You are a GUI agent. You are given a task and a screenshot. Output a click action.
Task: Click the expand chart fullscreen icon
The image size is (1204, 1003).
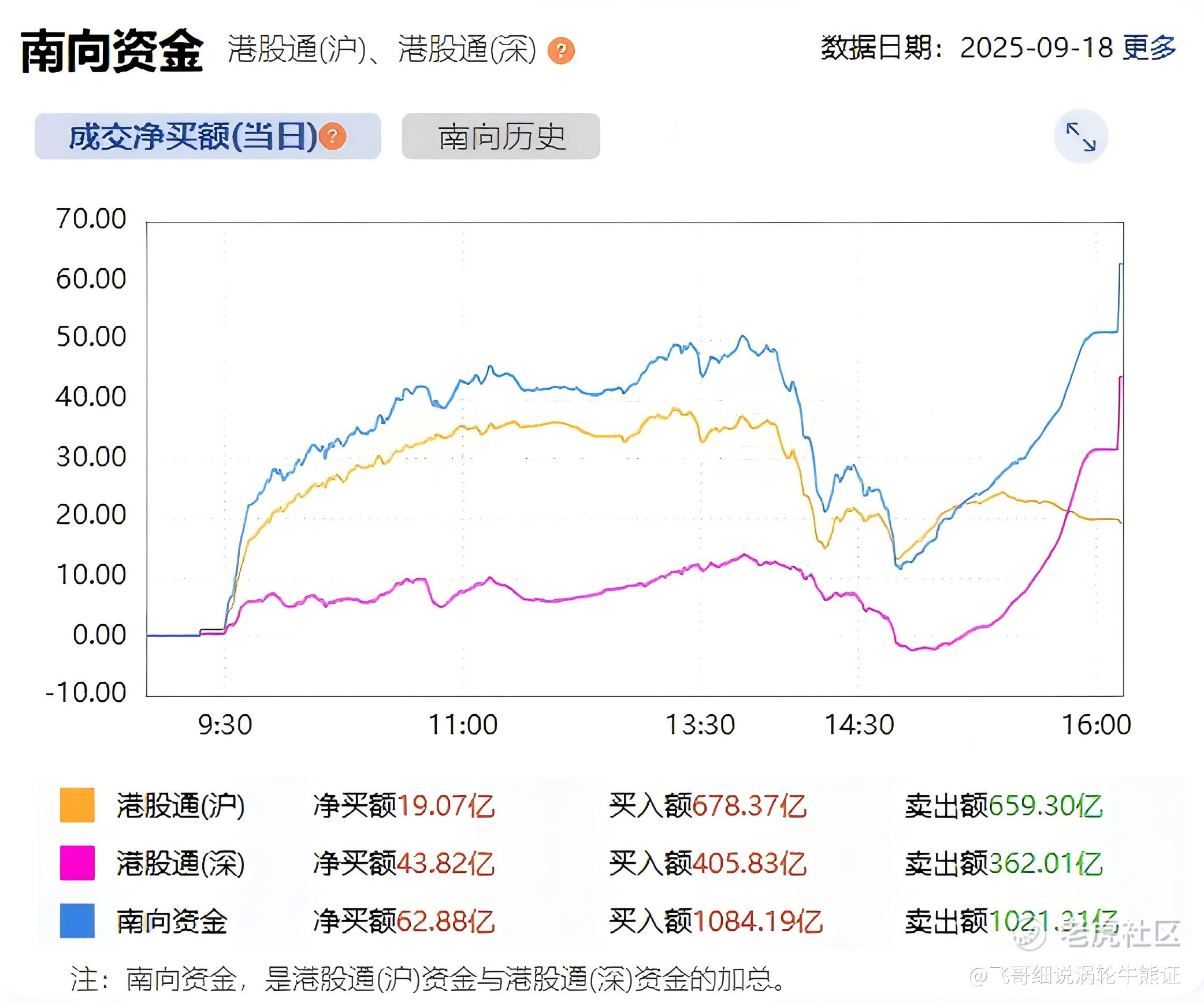pos(1080,136)
